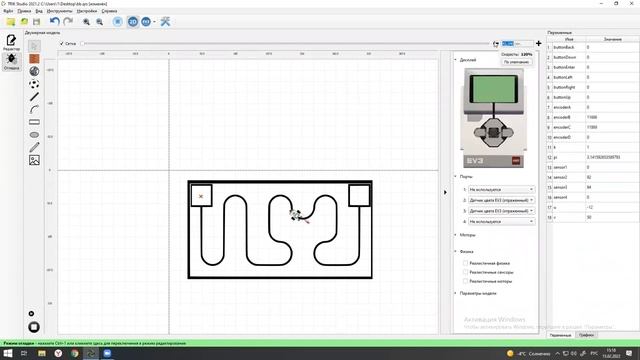The height and width of the screenshot is (360, 640).
Task: Click the small run dot above stop
Action: point(31,313)
